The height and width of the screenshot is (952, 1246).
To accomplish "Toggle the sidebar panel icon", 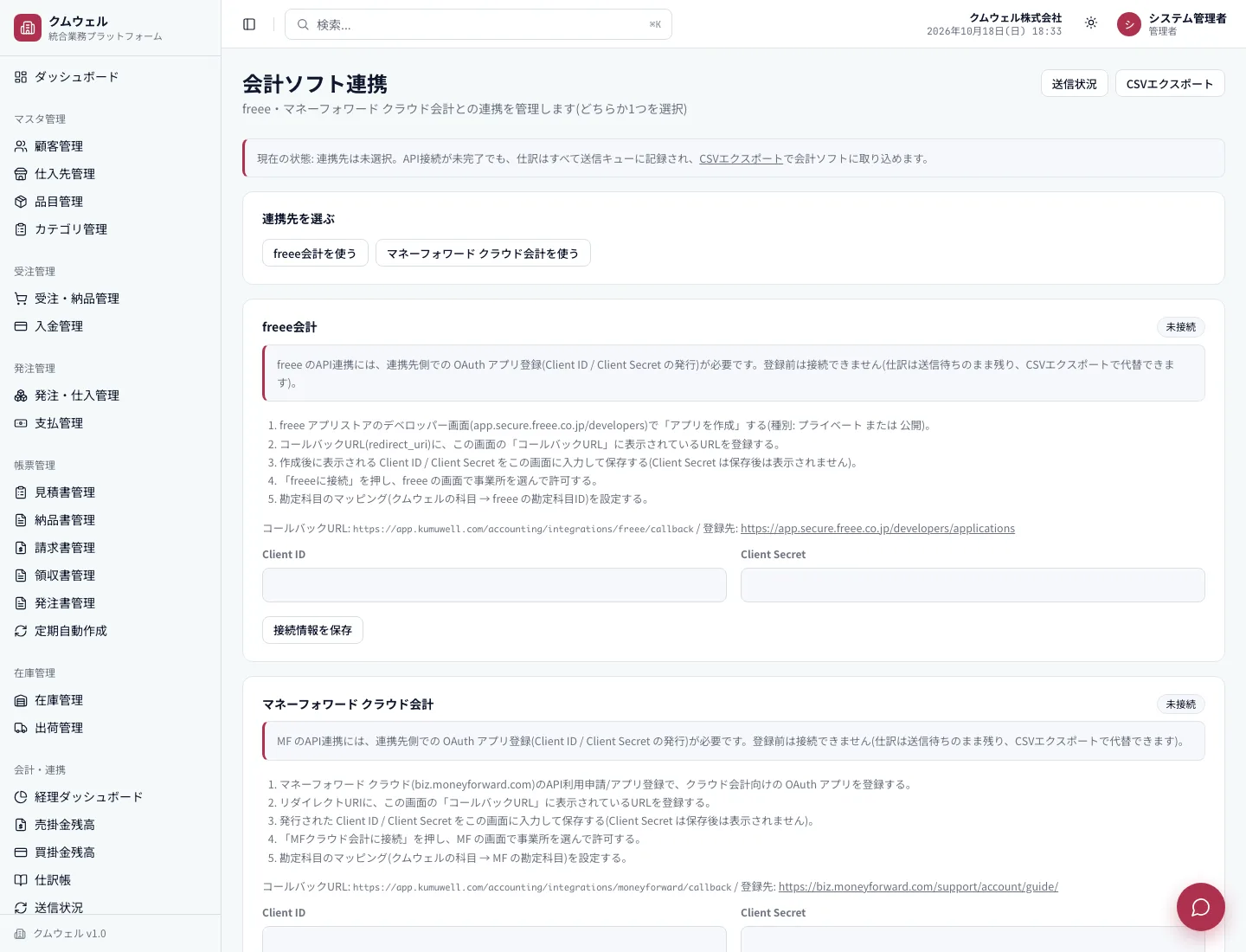I will click(x=249, y=24).
